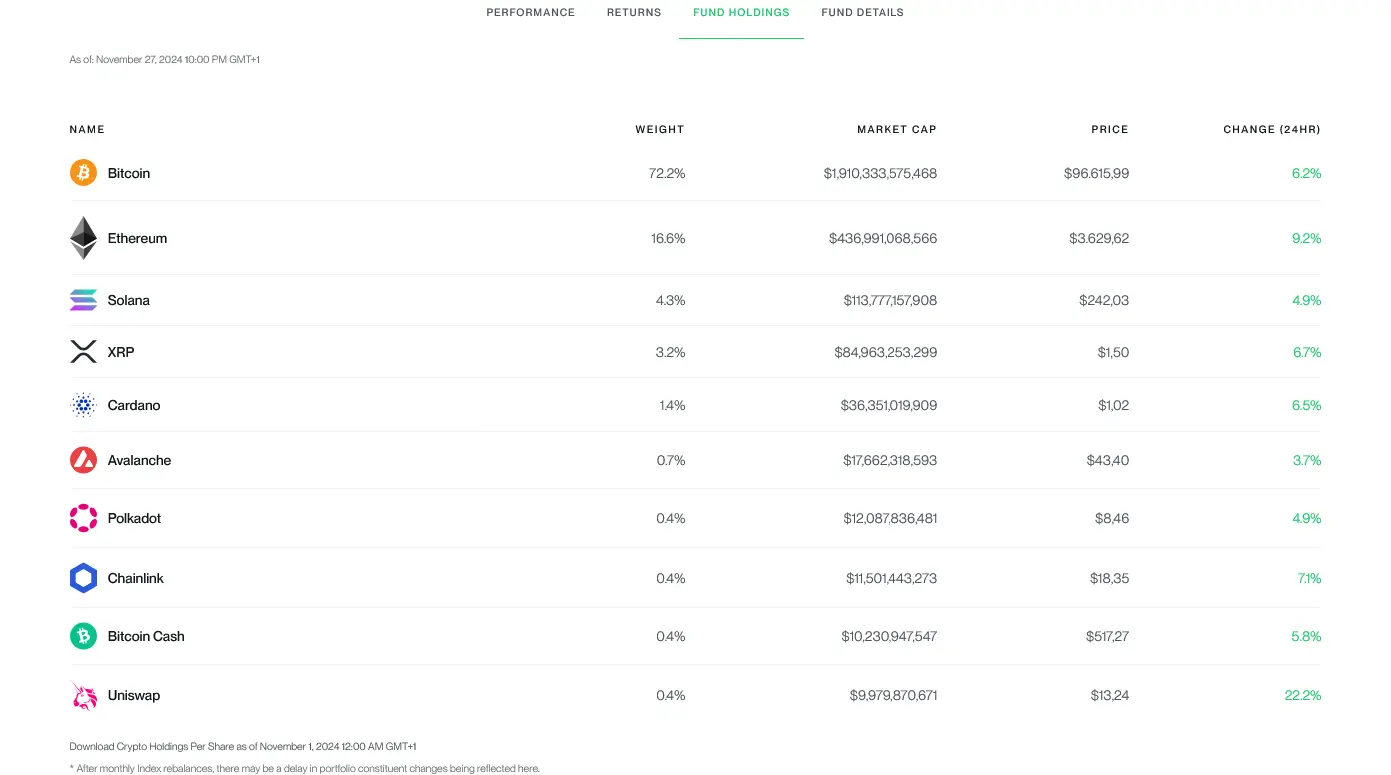This screenshot has width=1391, height=775.
Task: Go to the Fund Details tab
Action: coord(862,13)
